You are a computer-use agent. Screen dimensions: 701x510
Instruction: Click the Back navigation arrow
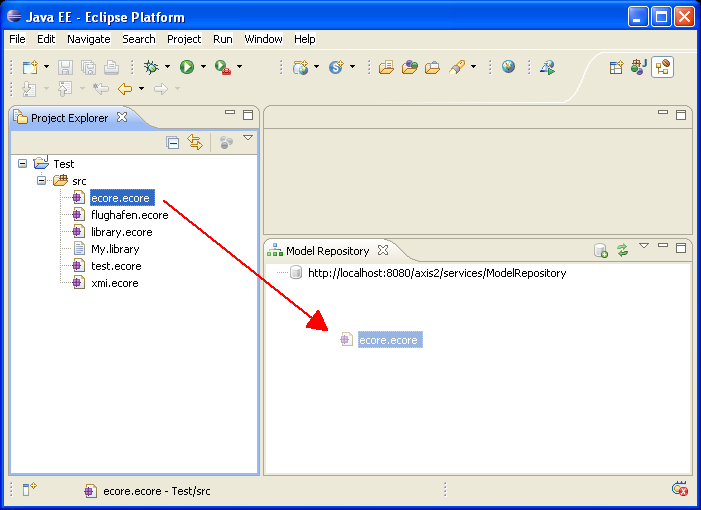[x=125, y=89]
